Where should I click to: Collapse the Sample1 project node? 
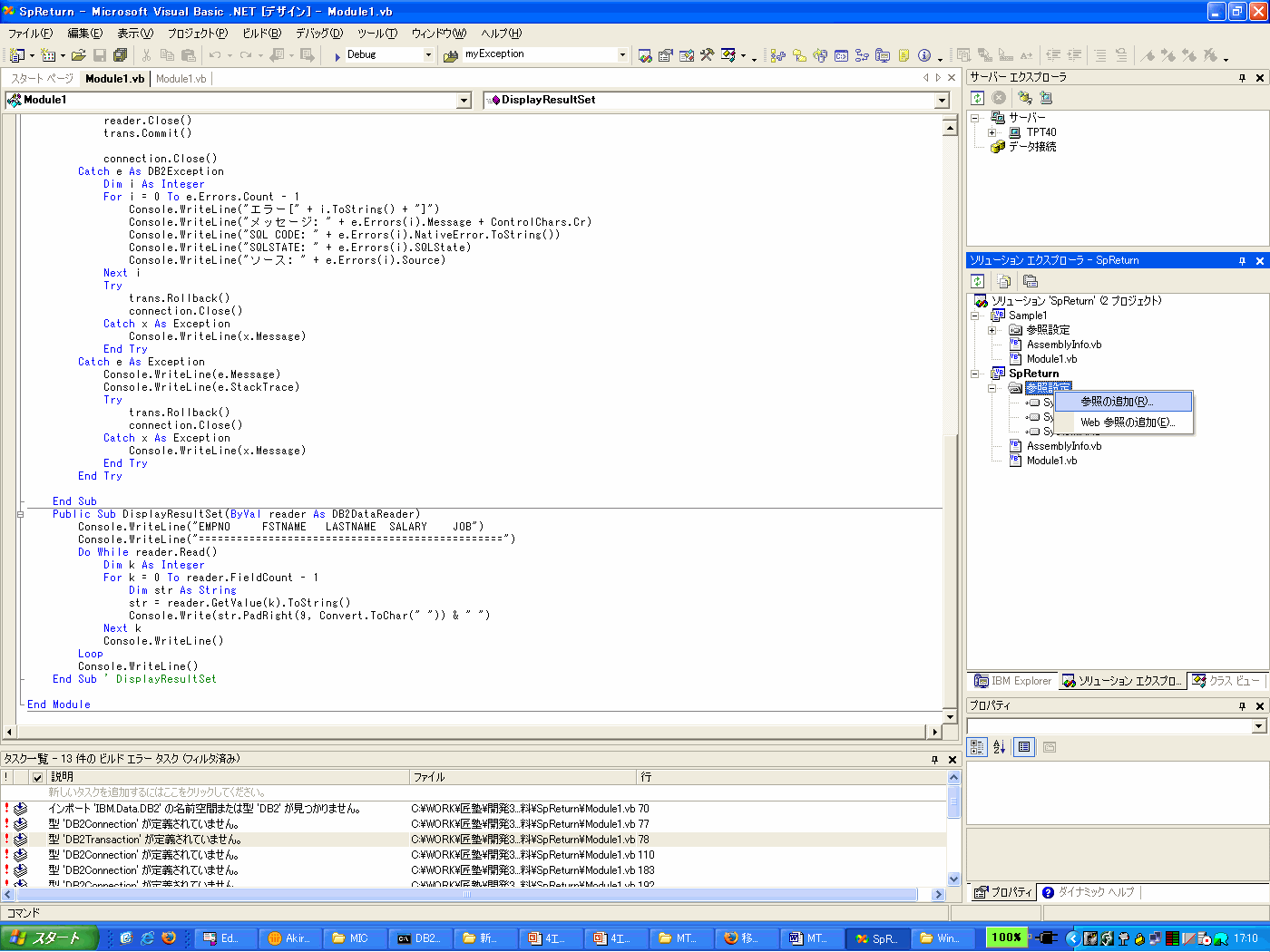coord(975,316)
